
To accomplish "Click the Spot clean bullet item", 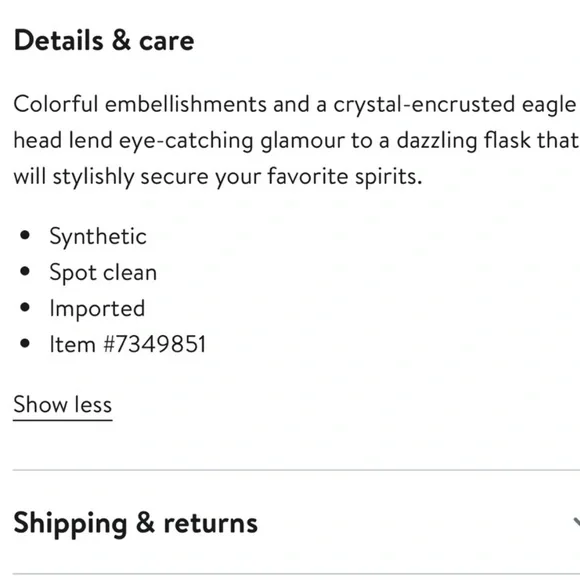I will 103,273.
